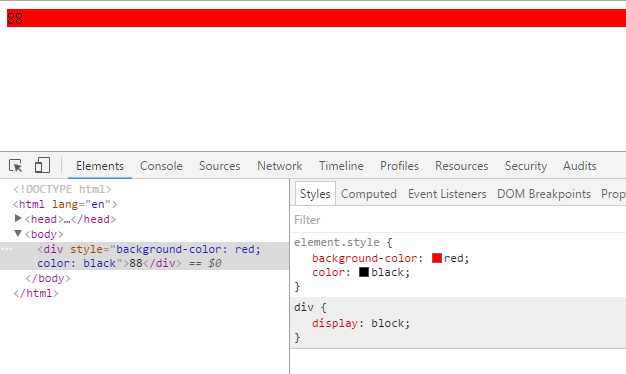Screen dimensions: 626x374
Task: Click the 'black;' property value
Action: 390,272
